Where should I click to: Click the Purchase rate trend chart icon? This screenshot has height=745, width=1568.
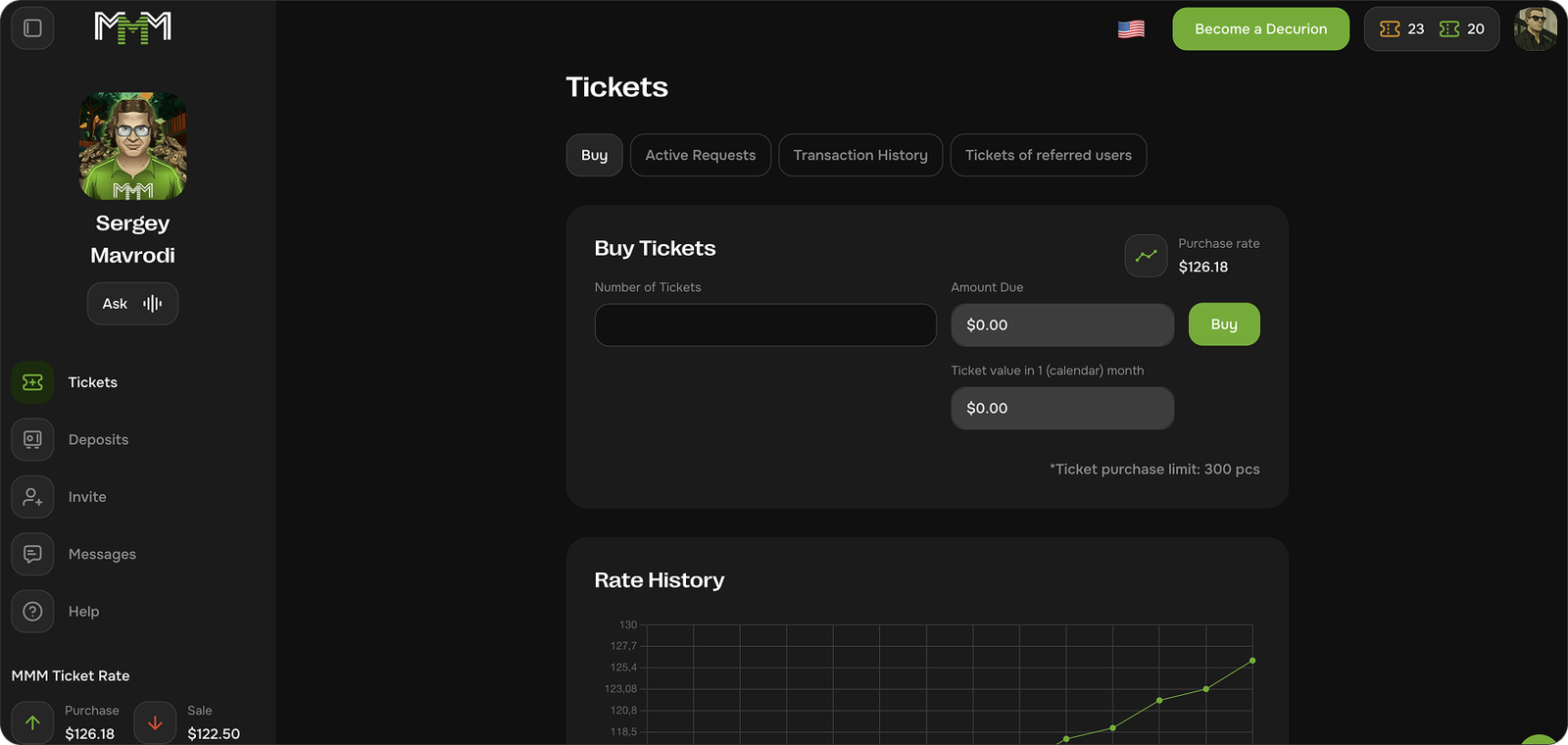tap(1146, 256)
